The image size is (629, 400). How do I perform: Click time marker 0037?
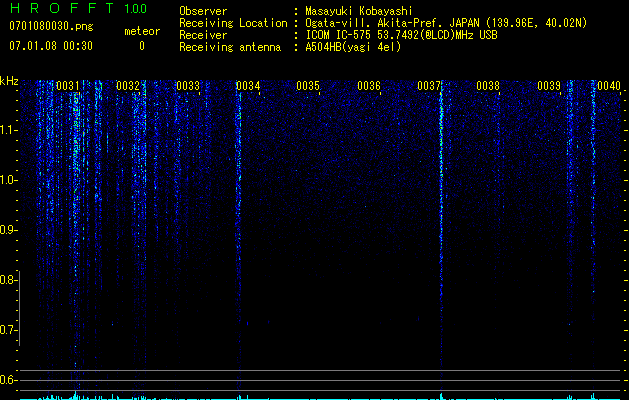click(x=429, y=86)
